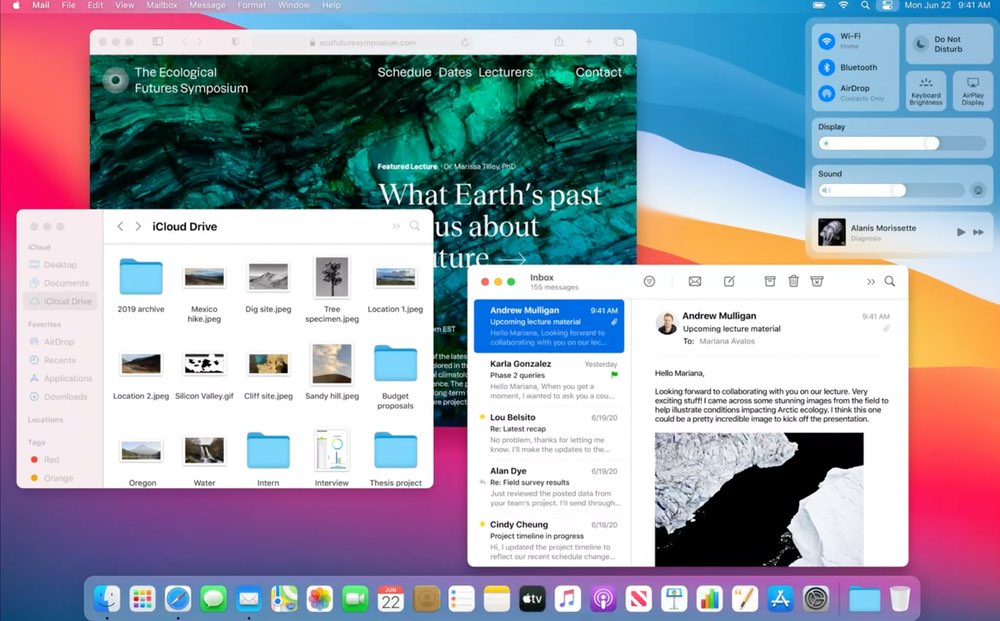
Task: Open AirPlay Display control
Action: (x=973, y=91)
